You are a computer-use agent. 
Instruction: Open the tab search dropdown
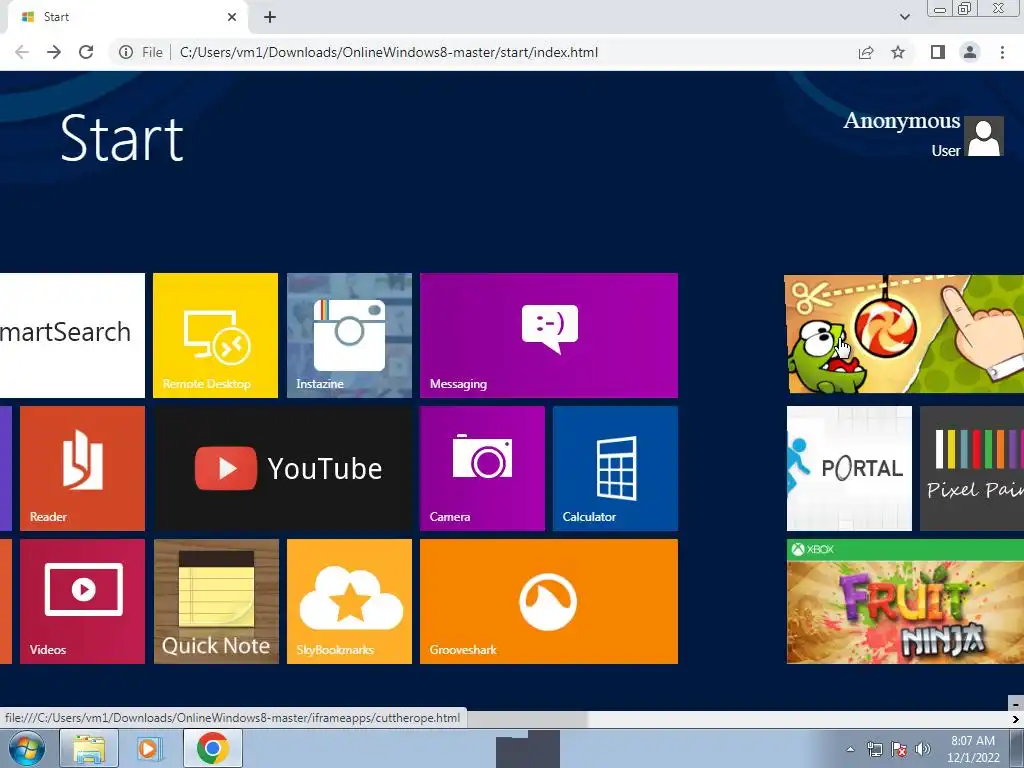point(904,17)
